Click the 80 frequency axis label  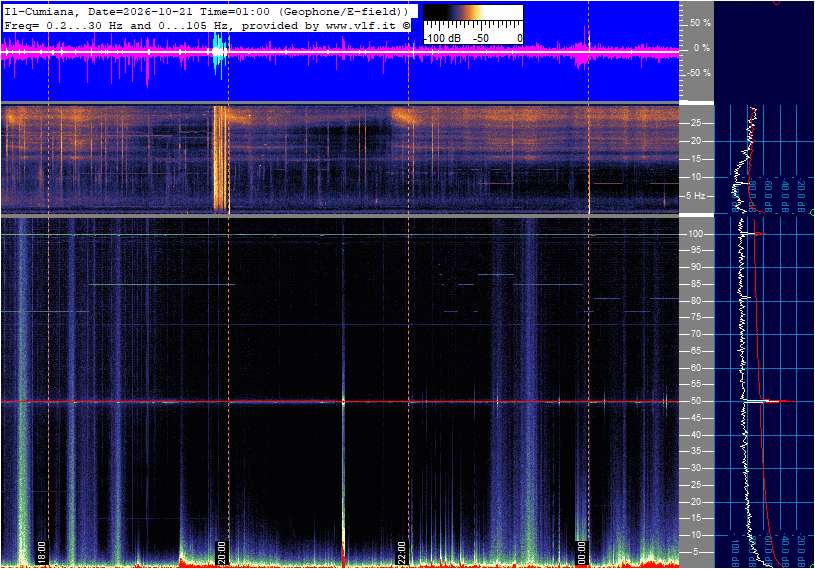coord(695,301)
